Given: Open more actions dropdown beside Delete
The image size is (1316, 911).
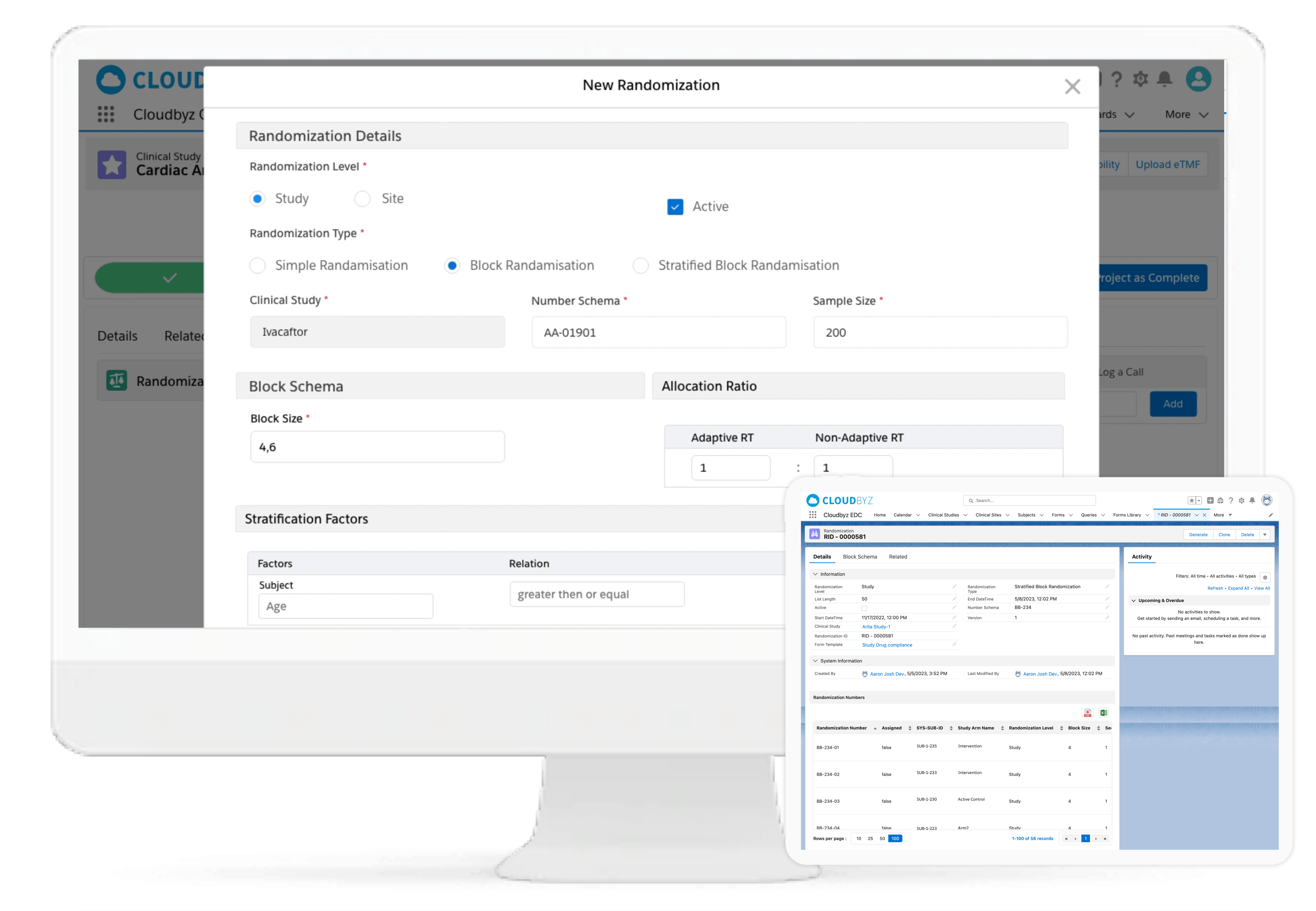Looking at the screenshot, I should (1265, 535).
